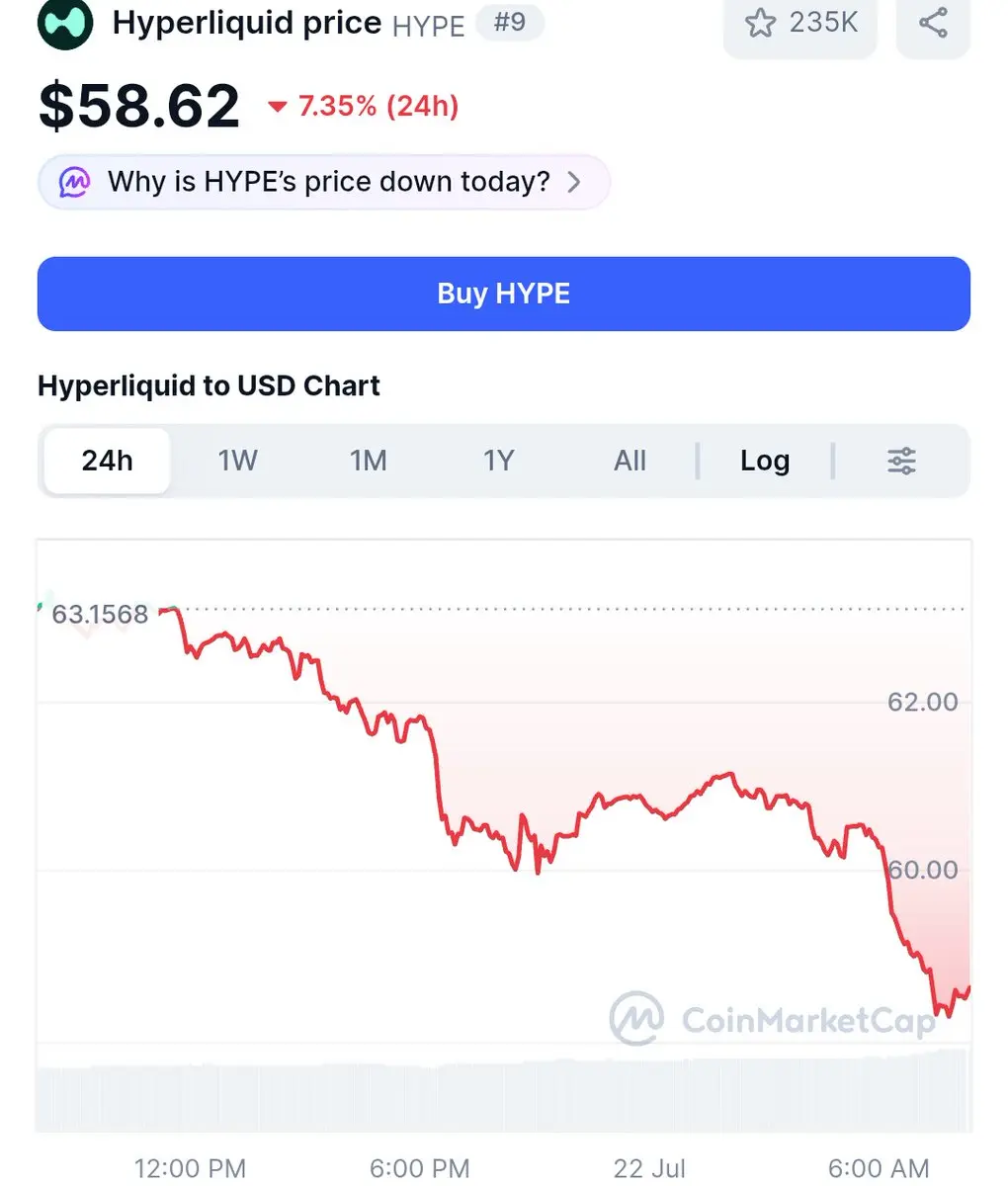Click the 235K watchlist count
This screenshot has width=1008, height=1186.
[x=824, y=22]
